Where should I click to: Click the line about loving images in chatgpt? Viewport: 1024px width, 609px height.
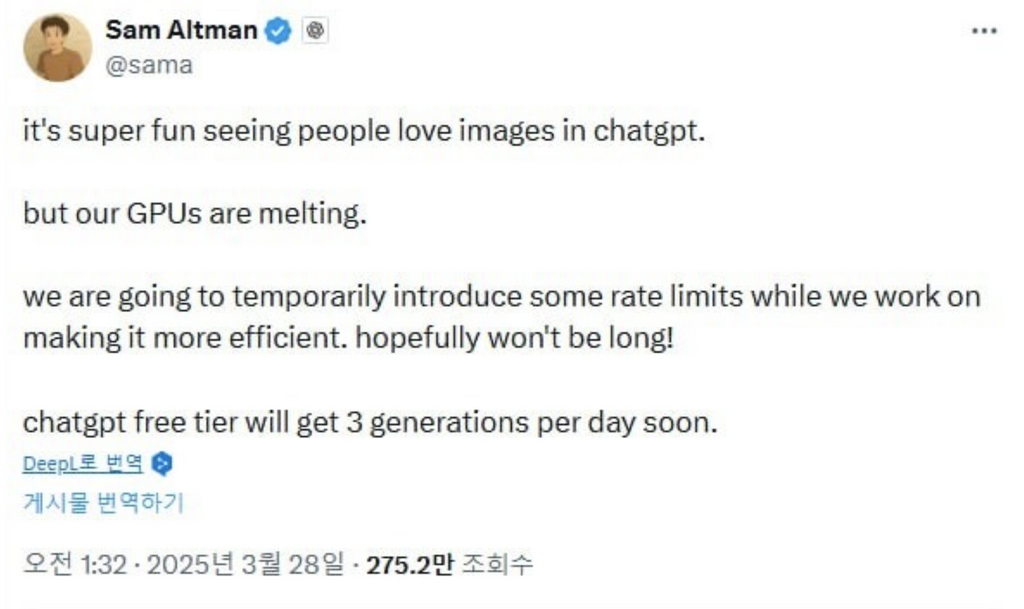[364, 131]
